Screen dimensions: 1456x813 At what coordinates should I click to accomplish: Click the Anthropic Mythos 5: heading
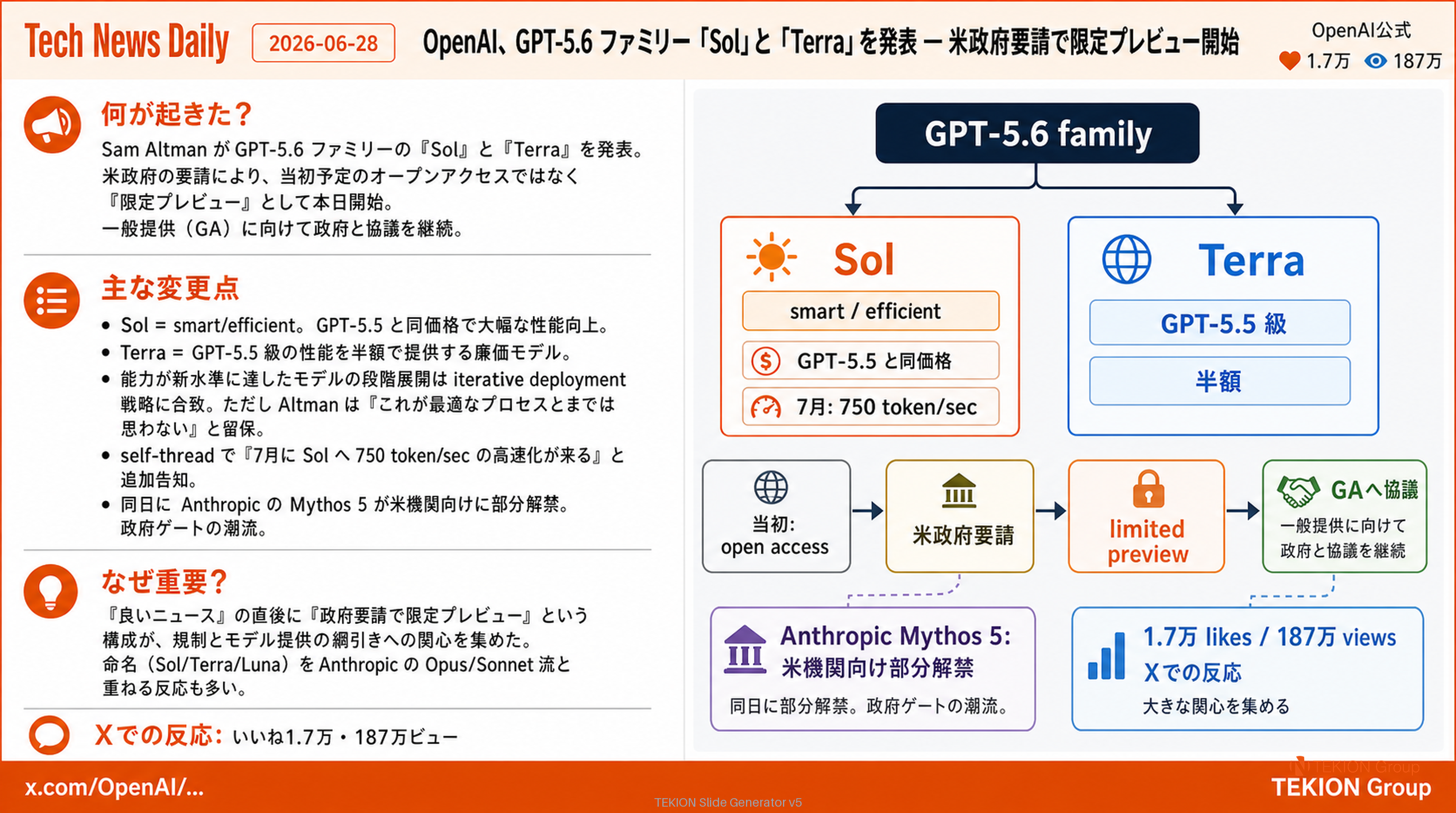click(895, 636)
